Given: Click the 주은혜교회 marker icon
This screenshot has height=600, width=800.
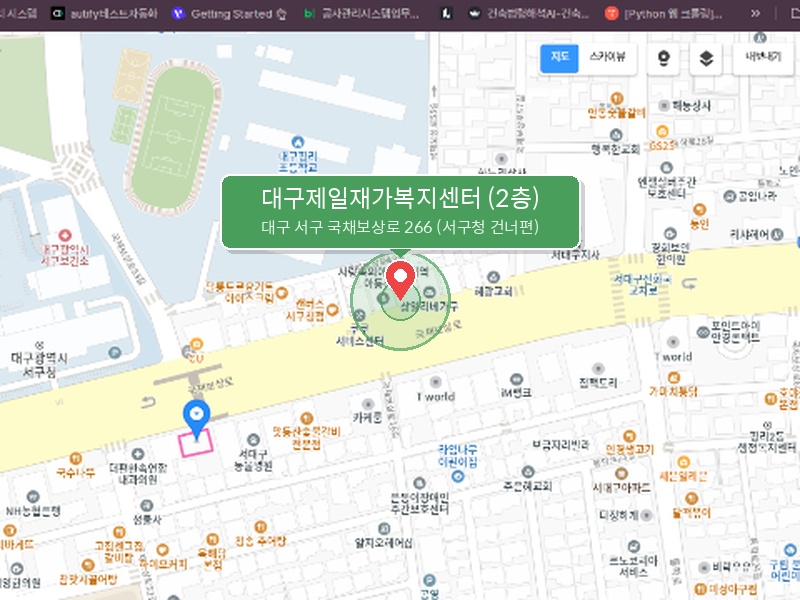Looking at the screenshot, I should [x=528, y=471].
